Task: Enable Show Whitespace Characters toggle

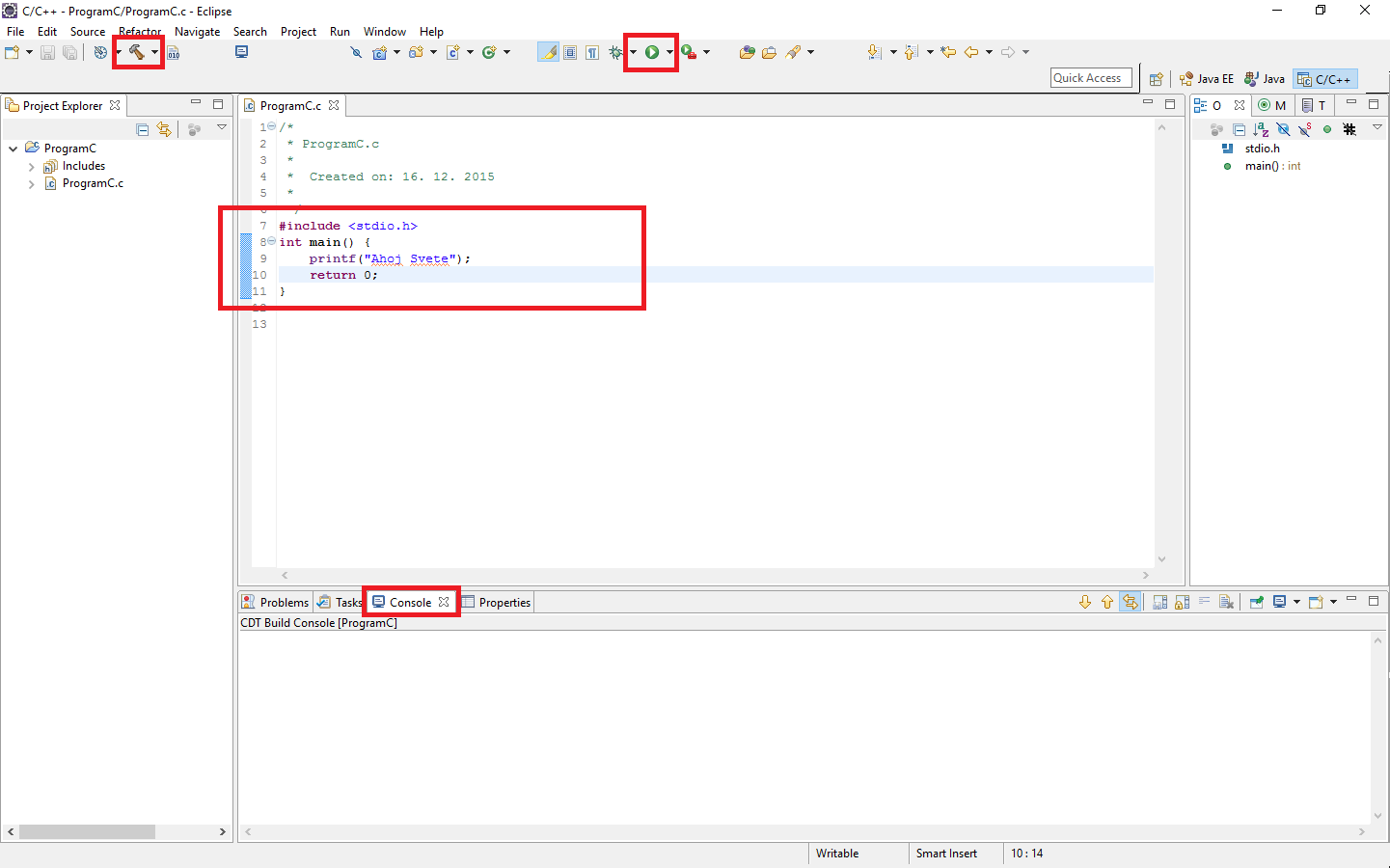Action: point(591,52)
